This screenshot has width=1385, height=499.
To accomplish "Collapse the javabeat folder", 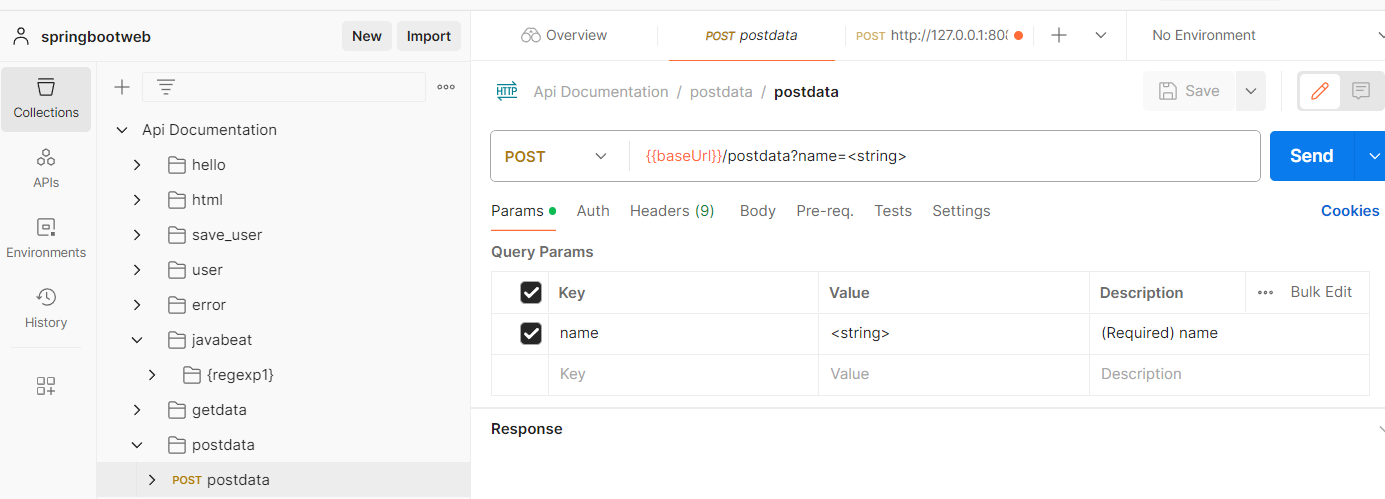I will [x=138, y=340].
